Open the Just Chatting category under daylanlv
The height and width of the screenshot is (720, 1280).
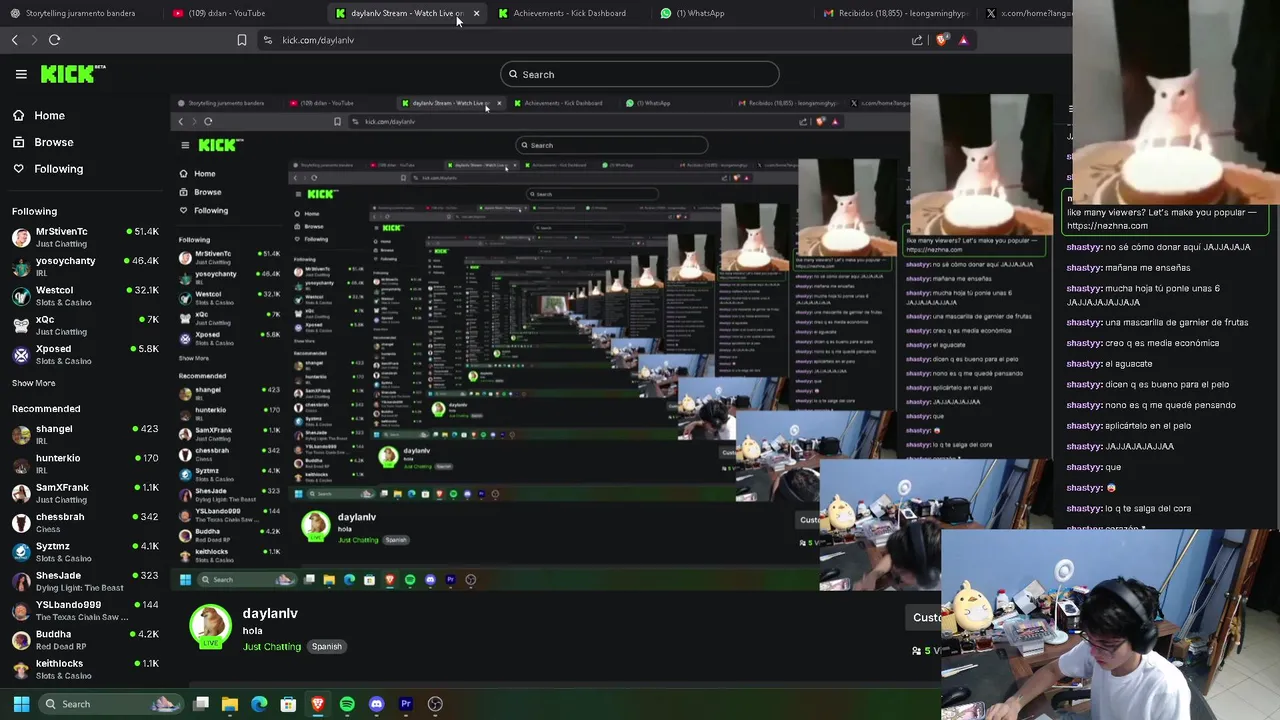pyautogui.click(x=272, y=647)
